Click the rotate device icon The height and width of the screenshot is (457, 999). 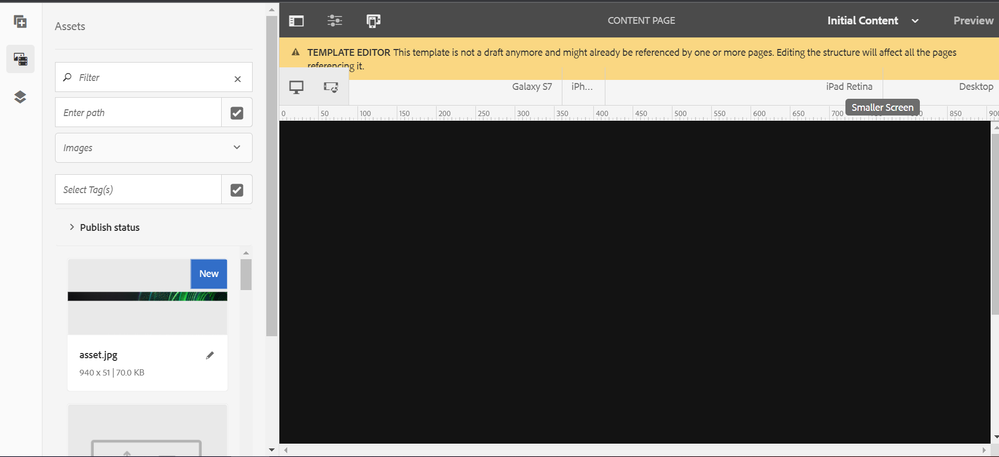click(x=330, y=87)
